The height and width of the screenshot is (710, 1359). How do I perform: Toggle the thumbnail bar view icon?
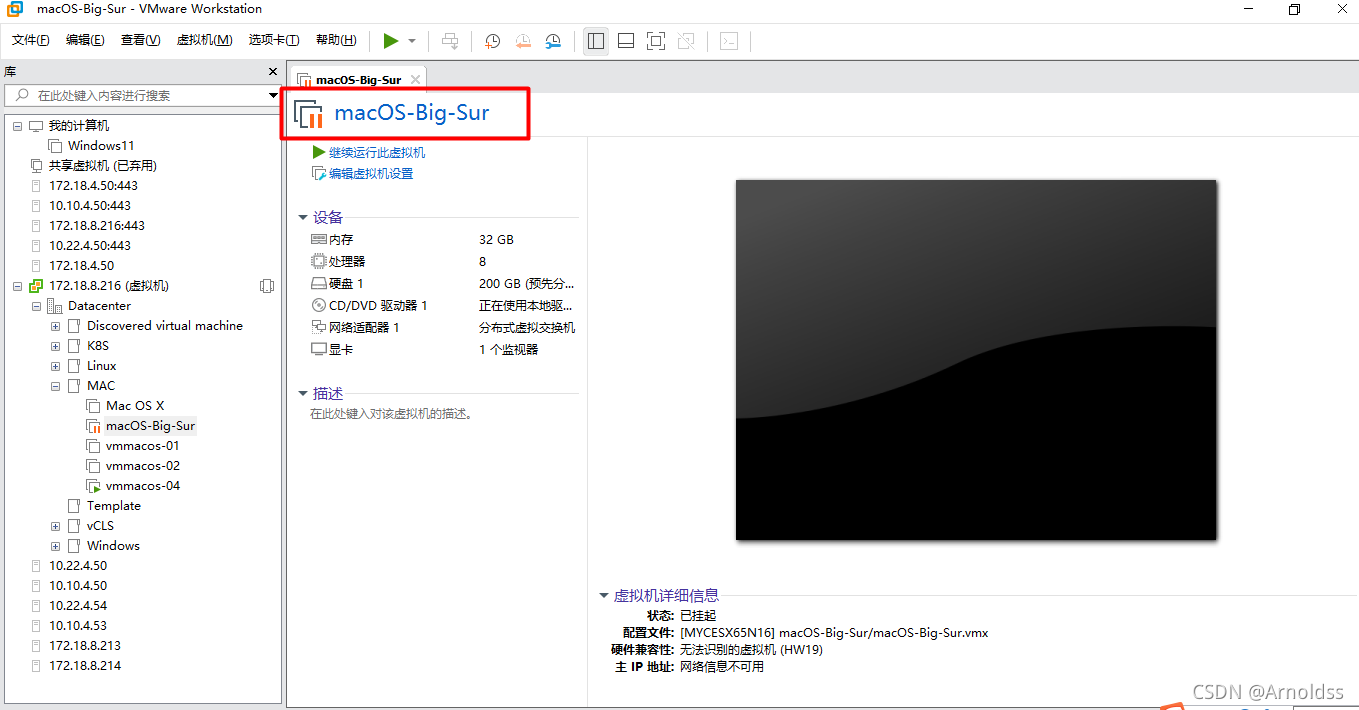[626, 41]
